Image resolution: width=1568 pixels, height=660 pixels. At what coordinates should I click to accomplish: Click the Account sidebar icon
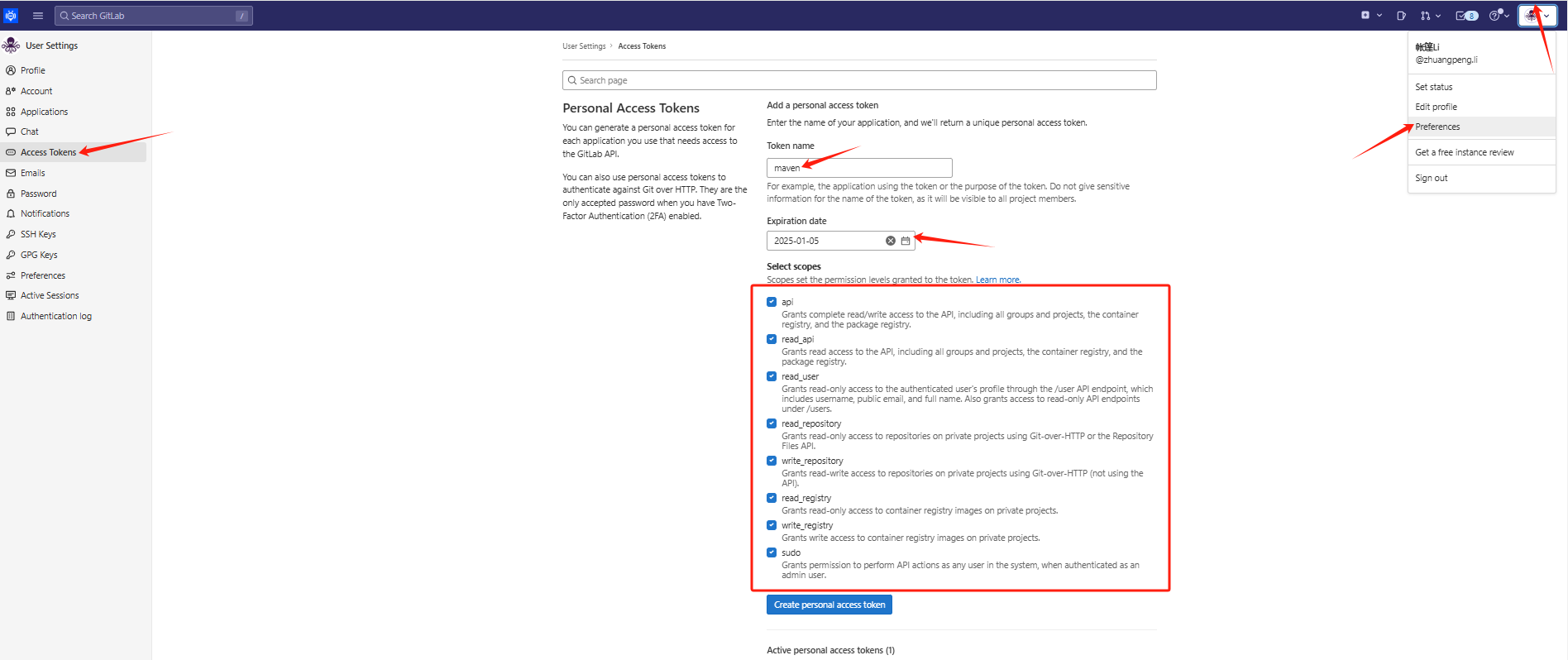[x=11, y=91]
